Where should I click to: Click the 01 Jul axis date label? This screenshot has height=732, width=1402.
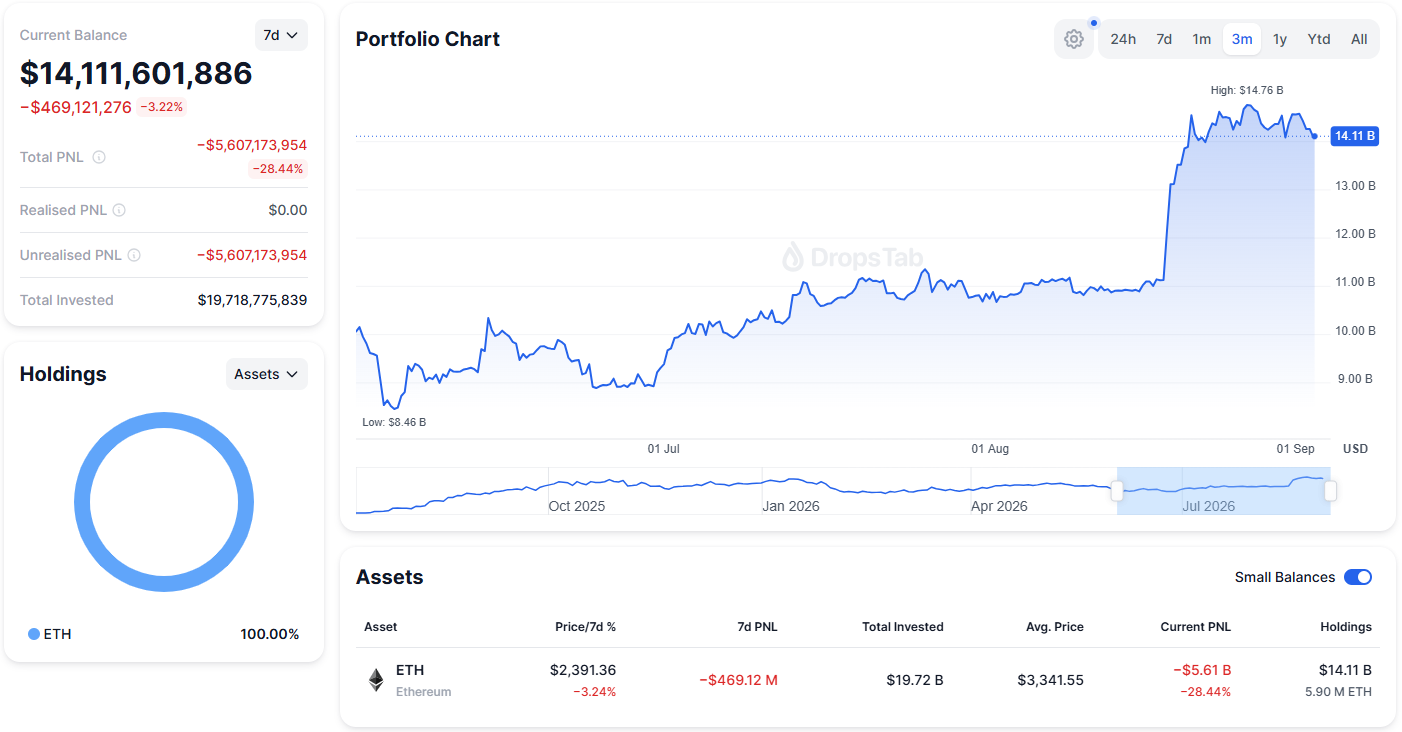(x=663, y=449)
